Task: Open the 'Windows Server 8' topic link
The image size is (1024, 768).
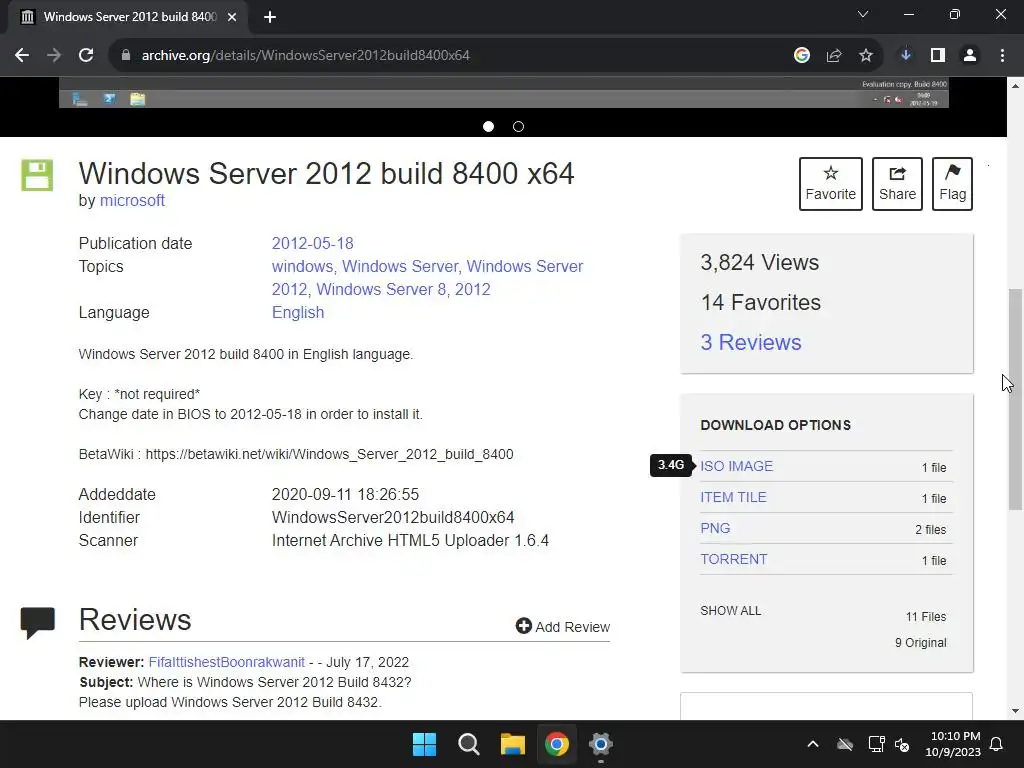Action: 382,289
